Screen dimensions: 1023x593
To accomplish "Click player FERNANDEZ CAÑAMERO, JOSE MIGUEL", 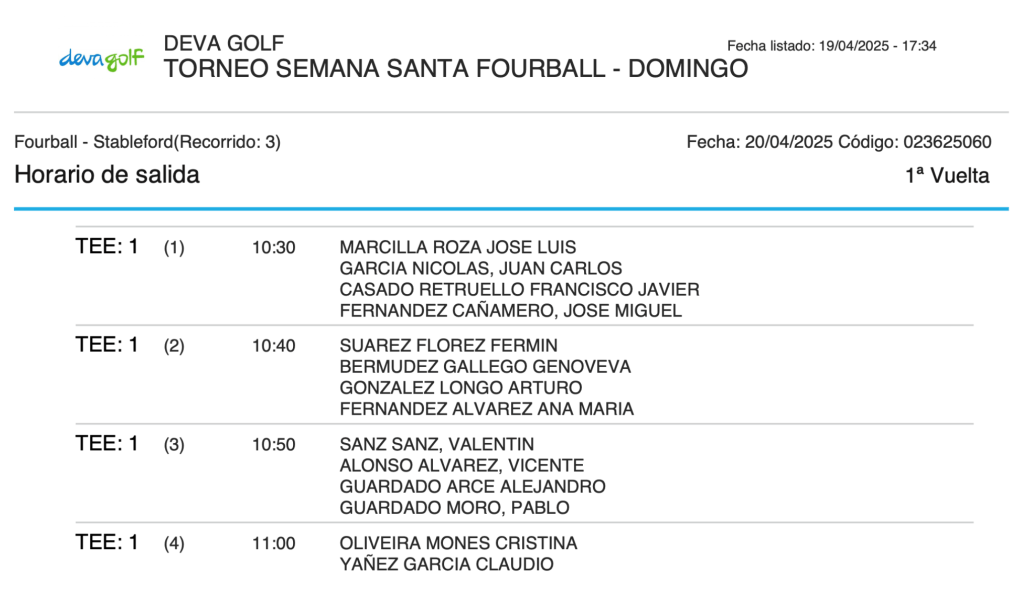I will coord(511,311).
